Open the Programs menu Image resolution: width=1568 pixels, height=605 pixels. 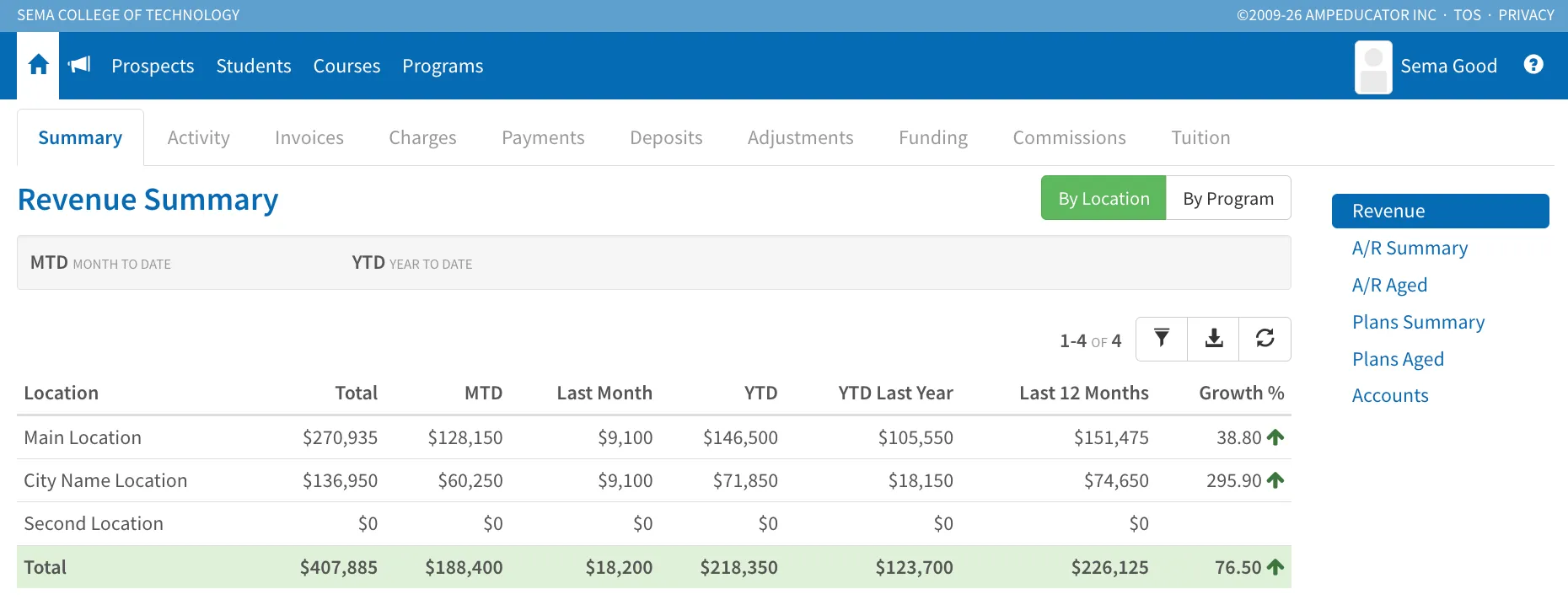click(443, 66)
